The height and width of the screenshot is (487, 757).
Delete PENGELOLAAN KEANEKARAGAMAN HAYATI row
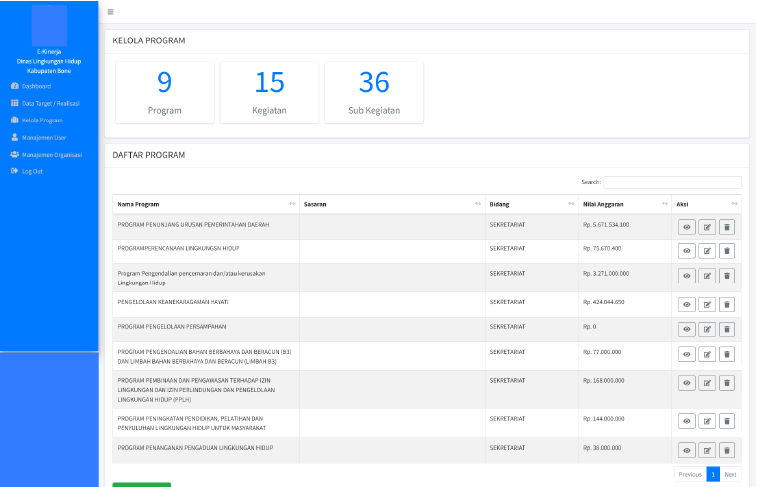point(727,304)
